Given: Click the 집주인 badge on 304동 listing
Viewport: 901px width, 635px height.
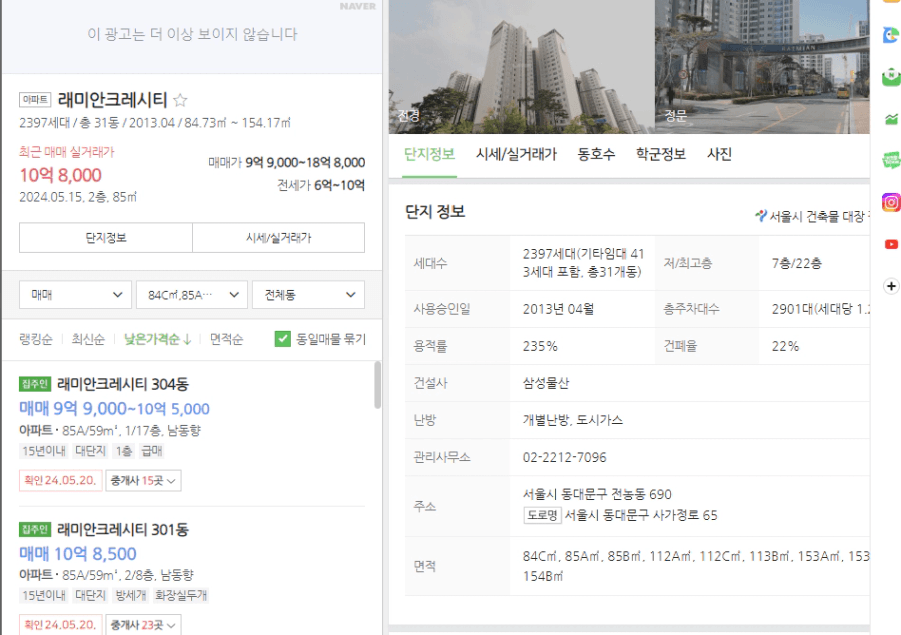Looking at the screenshot, I should pos(35,384).
